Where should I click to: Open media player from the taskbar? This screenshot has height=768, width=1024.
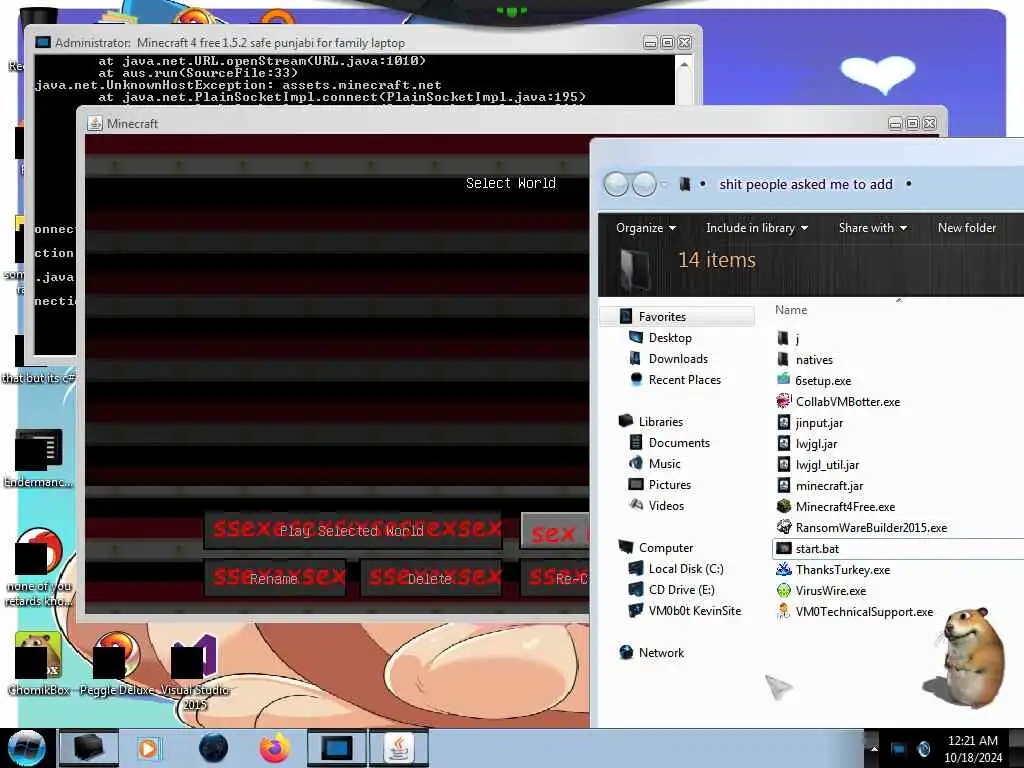pos(148,748)
